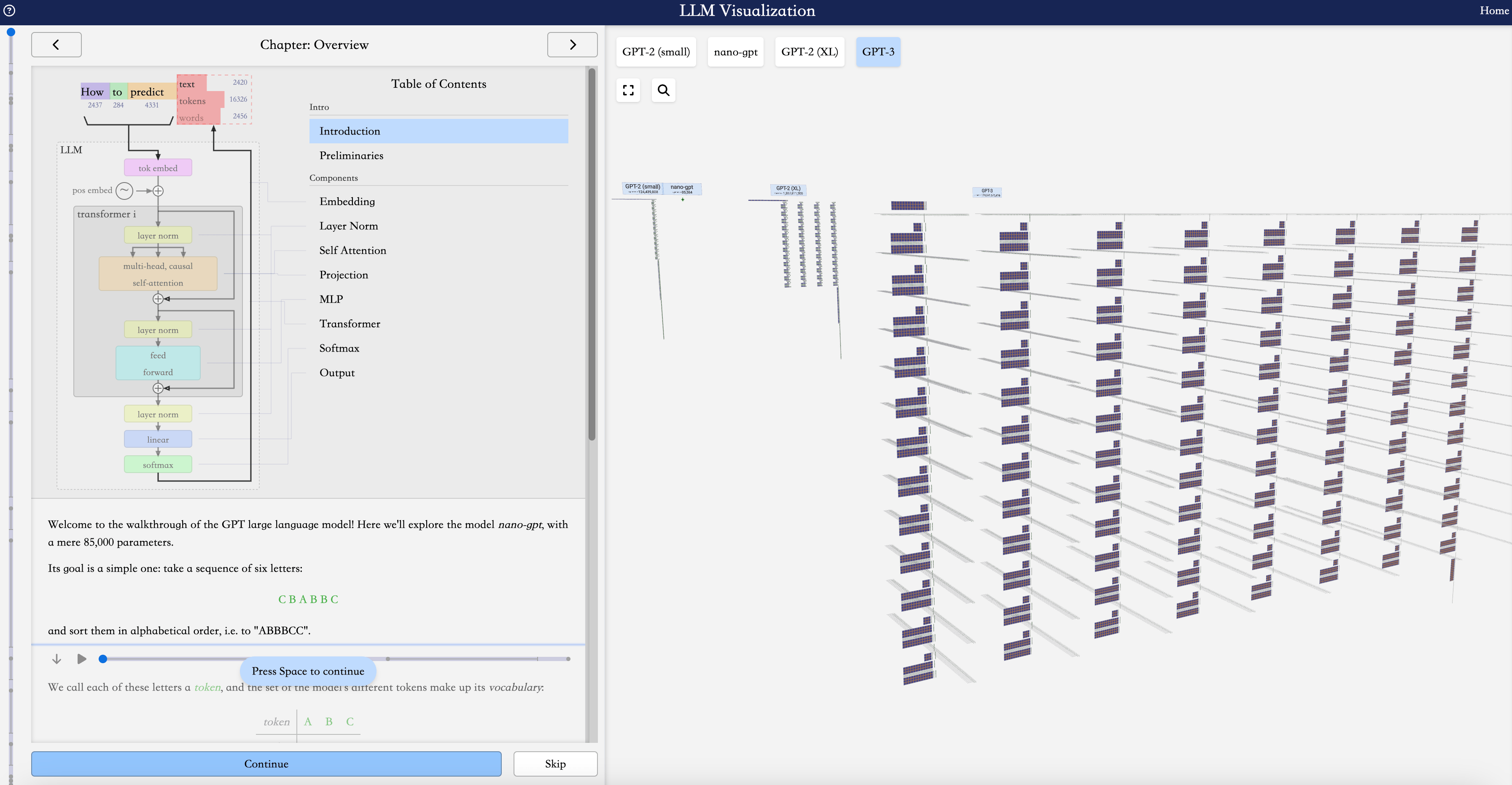
Task: Select the GPT-3 model tab
Action: (878, 51)
